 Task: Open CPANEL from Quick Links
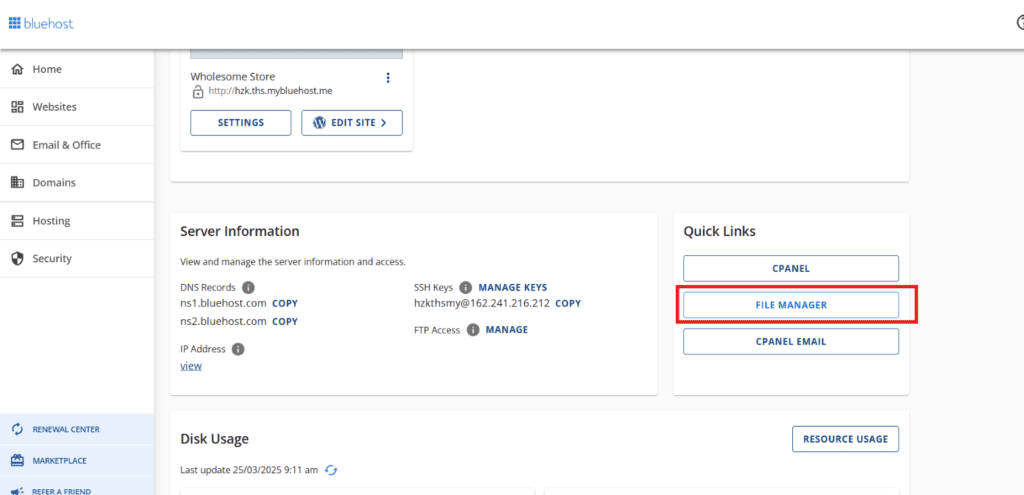(x=791, y=268)
